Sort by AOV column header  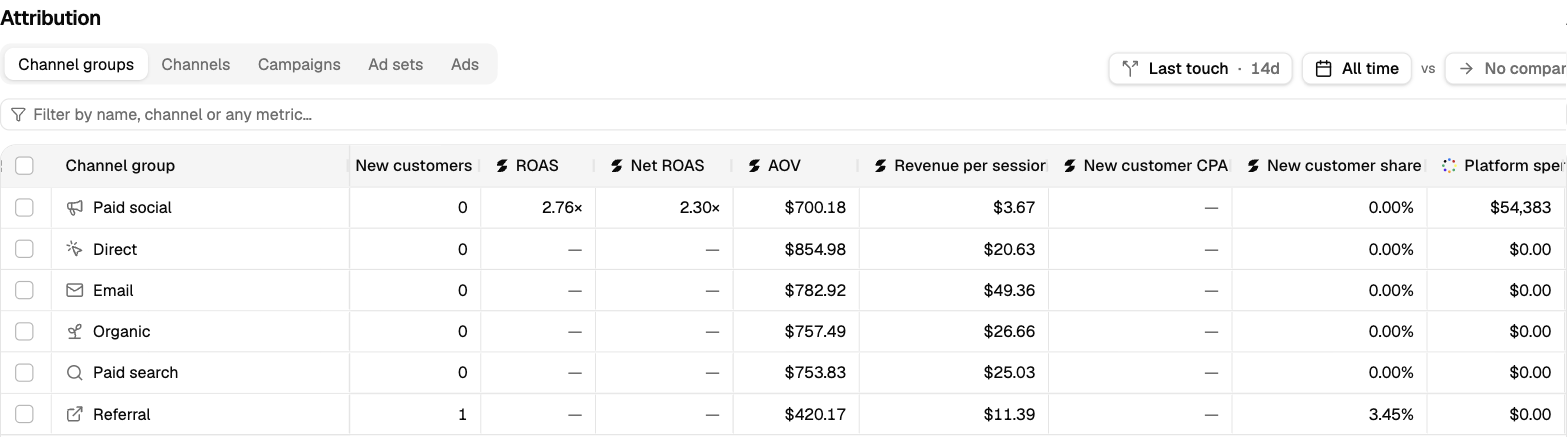coord(784,166)
